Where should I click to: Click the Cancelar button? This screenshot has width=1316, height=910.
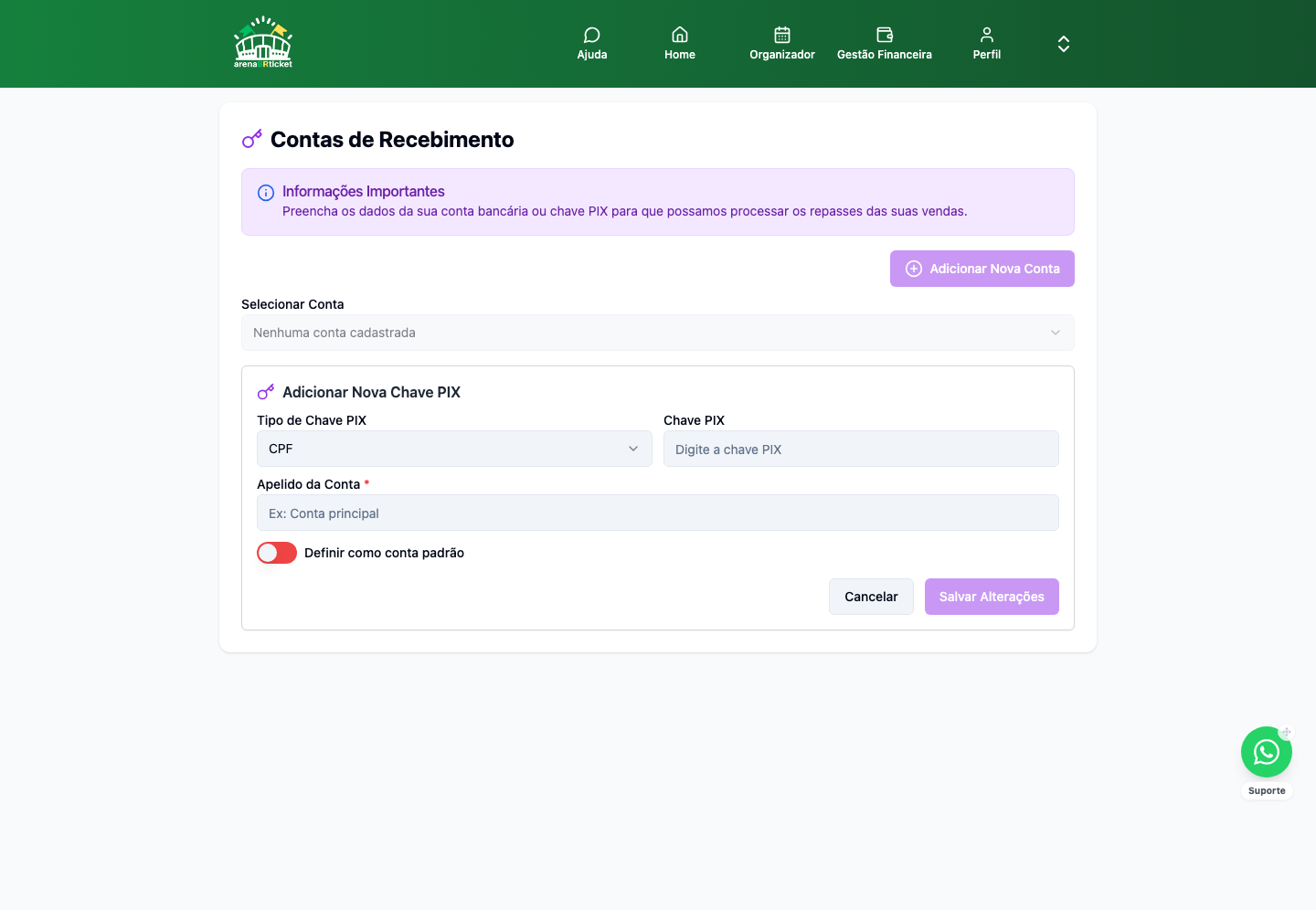871,597
